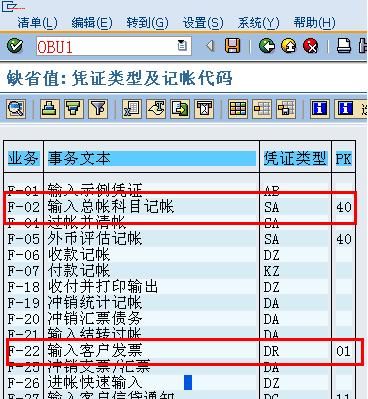Click the Set filter funnel icon
This screenshot has width=368, height=399.
pos(98,109)
